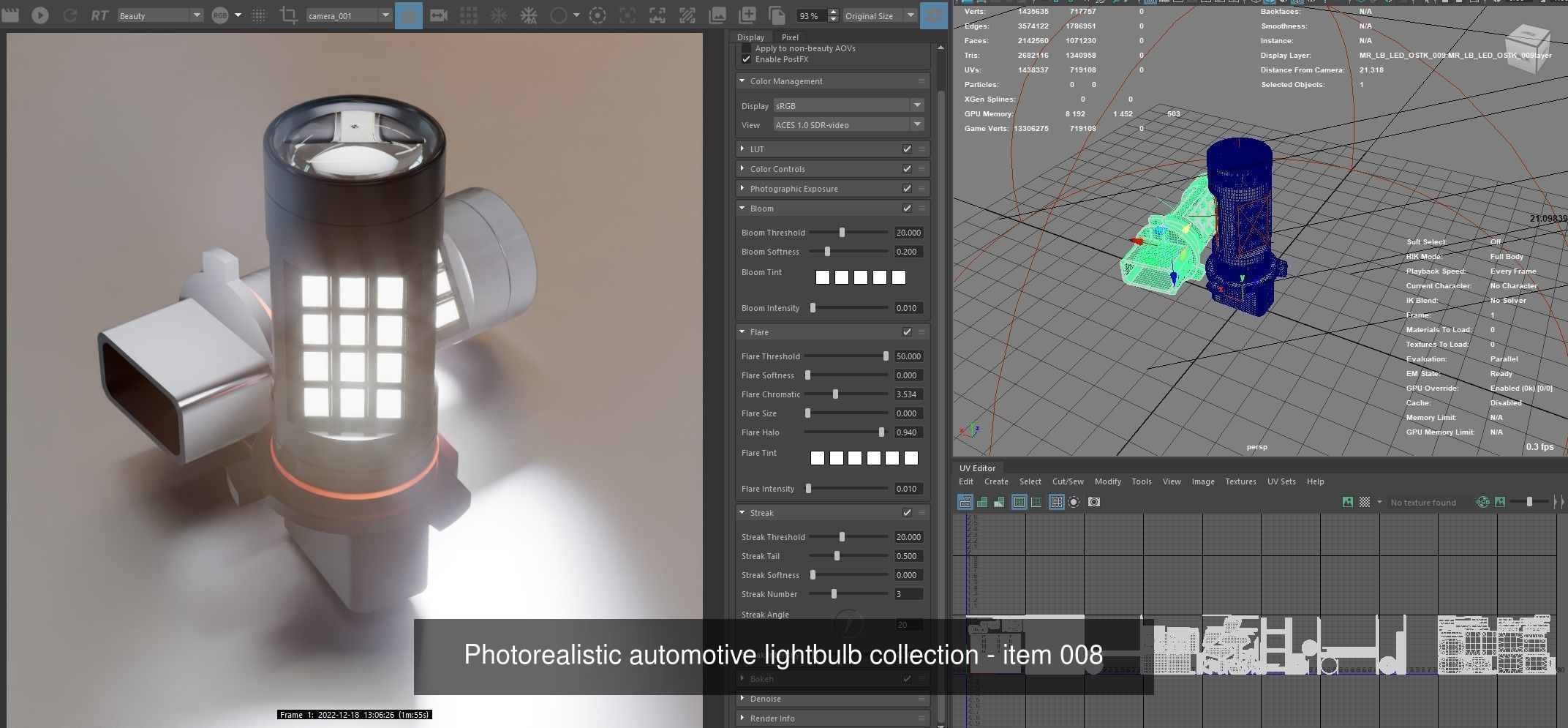Toggle the Enable PostFX checkbox
Image resolution: width=1568 pixels, height=728 pixels.
(x=746, y=59)
